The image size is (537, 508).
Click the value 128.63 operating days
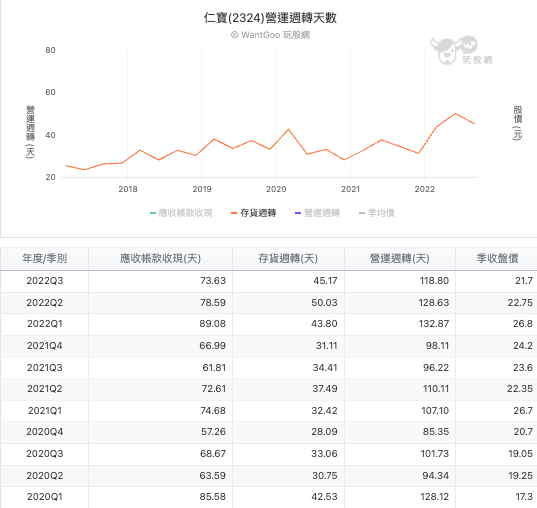(434, 303)
